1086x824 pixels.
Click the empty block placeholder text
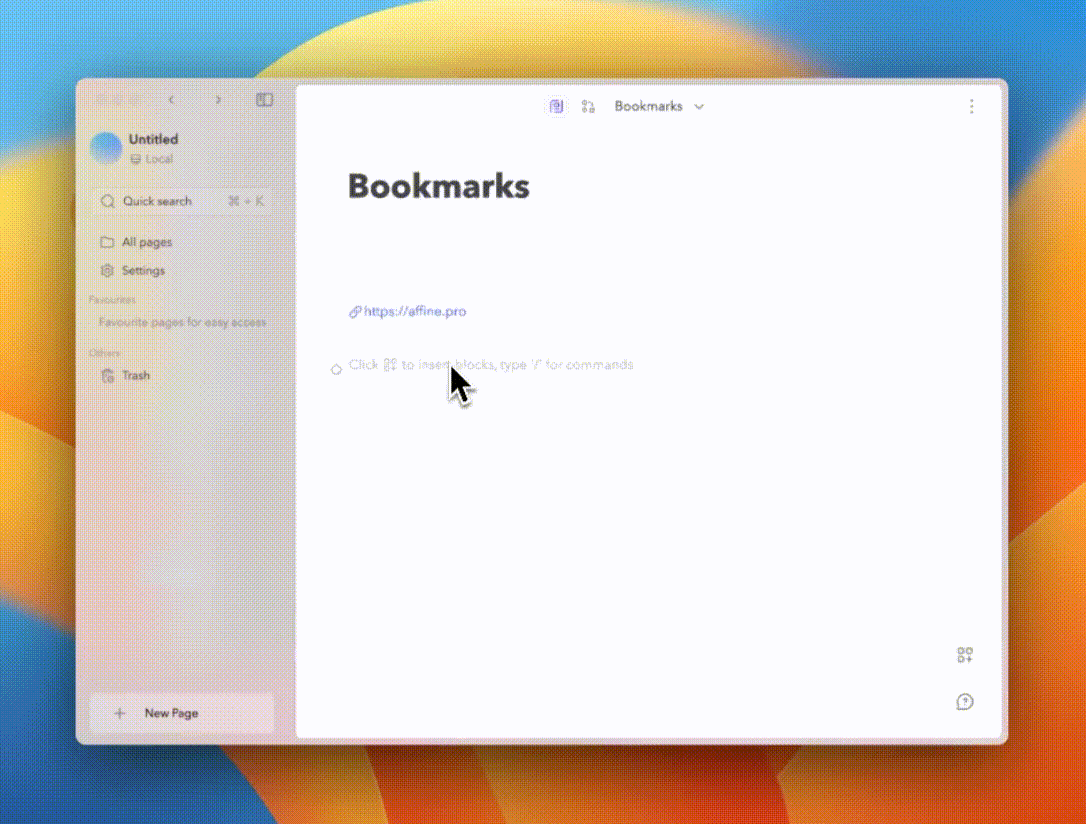click(491, 365)
